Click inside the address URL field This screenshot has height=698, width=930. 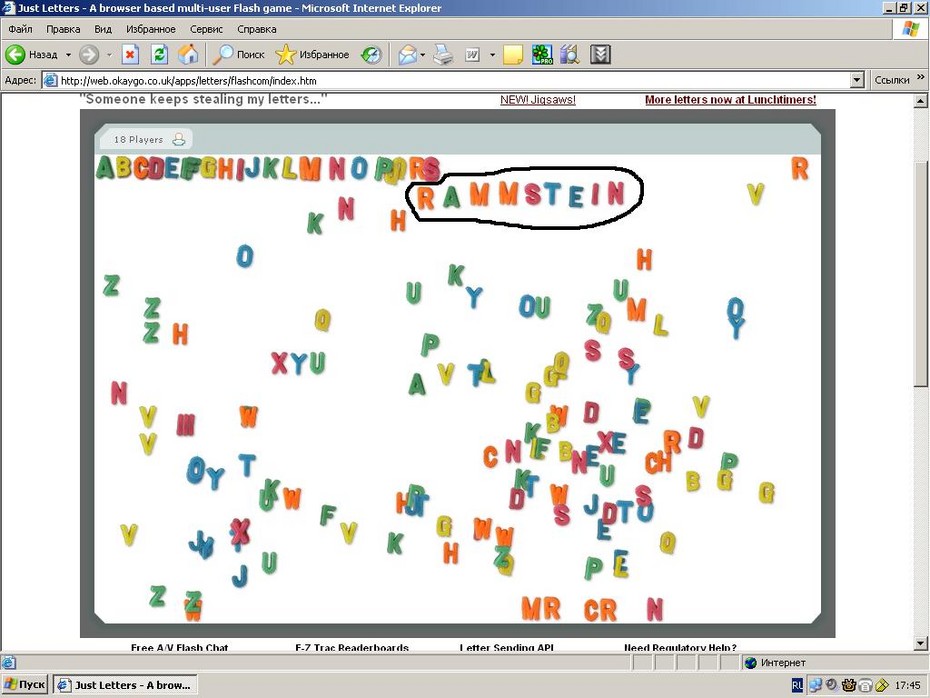pos(454,80)
